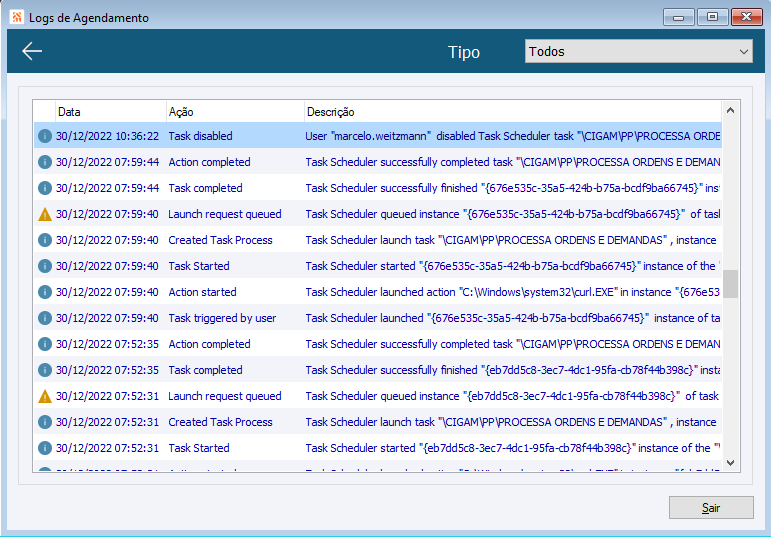Select 'Launch request queued' at 07:59:40
The width and height of the screenshot is (771, 537).
tap(225, 214)
